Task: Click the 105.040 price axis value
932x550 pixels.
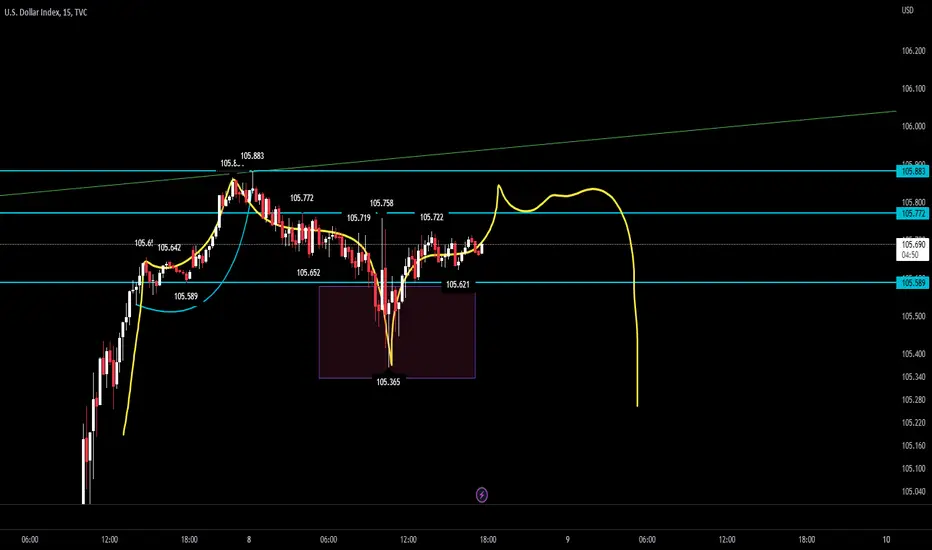Action: click(x=914, y=492)
